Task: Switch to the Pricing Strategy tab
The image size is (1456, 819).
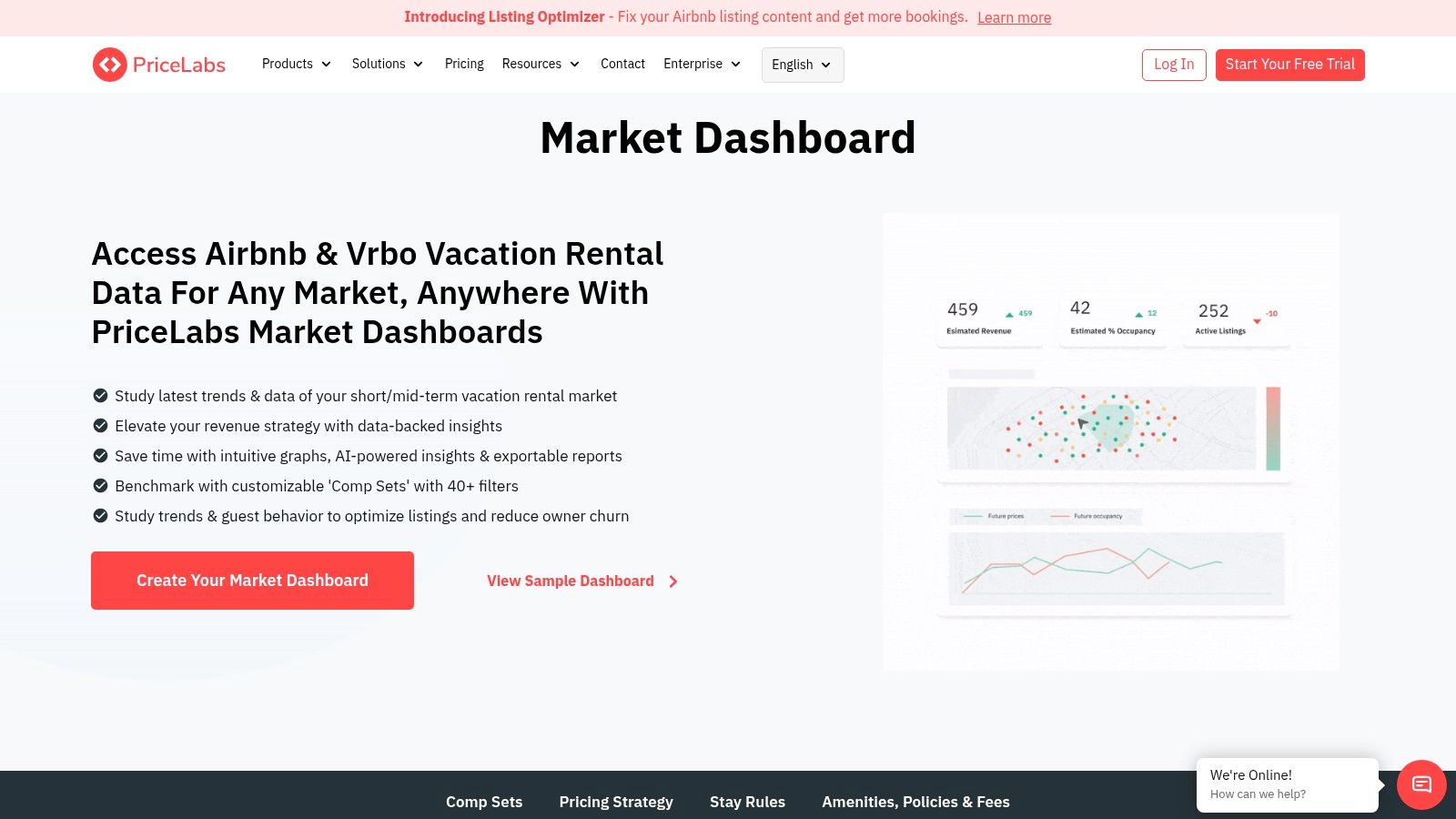Action: [616, 802]
